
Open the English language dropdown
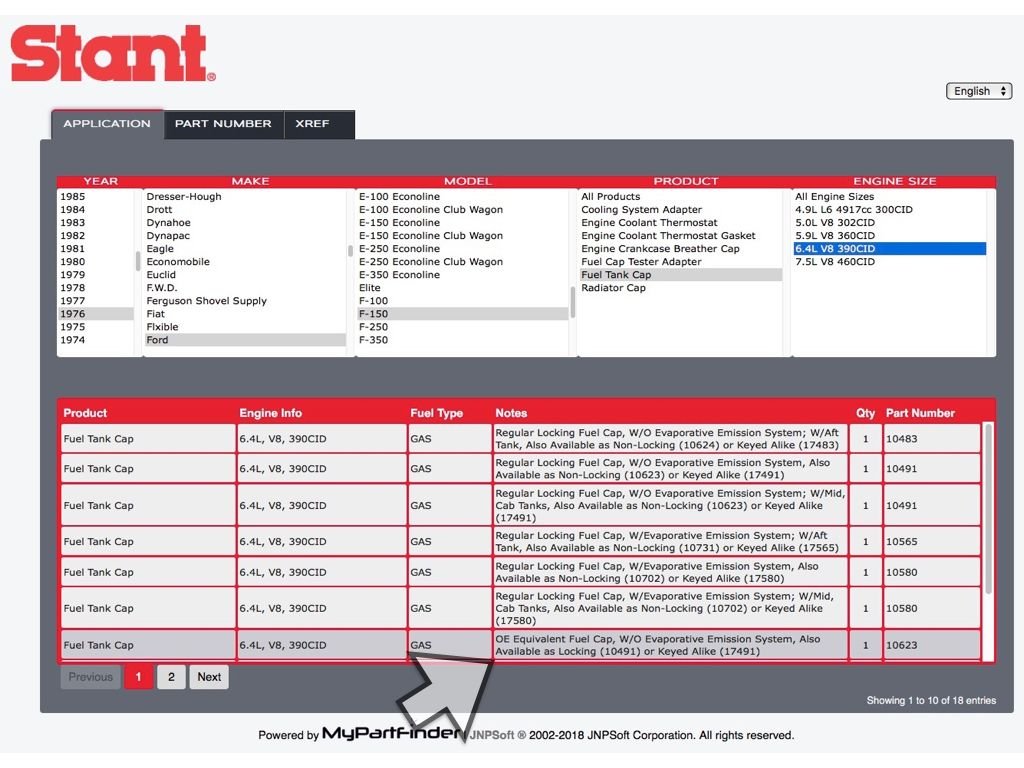click(x=979, y=91)
